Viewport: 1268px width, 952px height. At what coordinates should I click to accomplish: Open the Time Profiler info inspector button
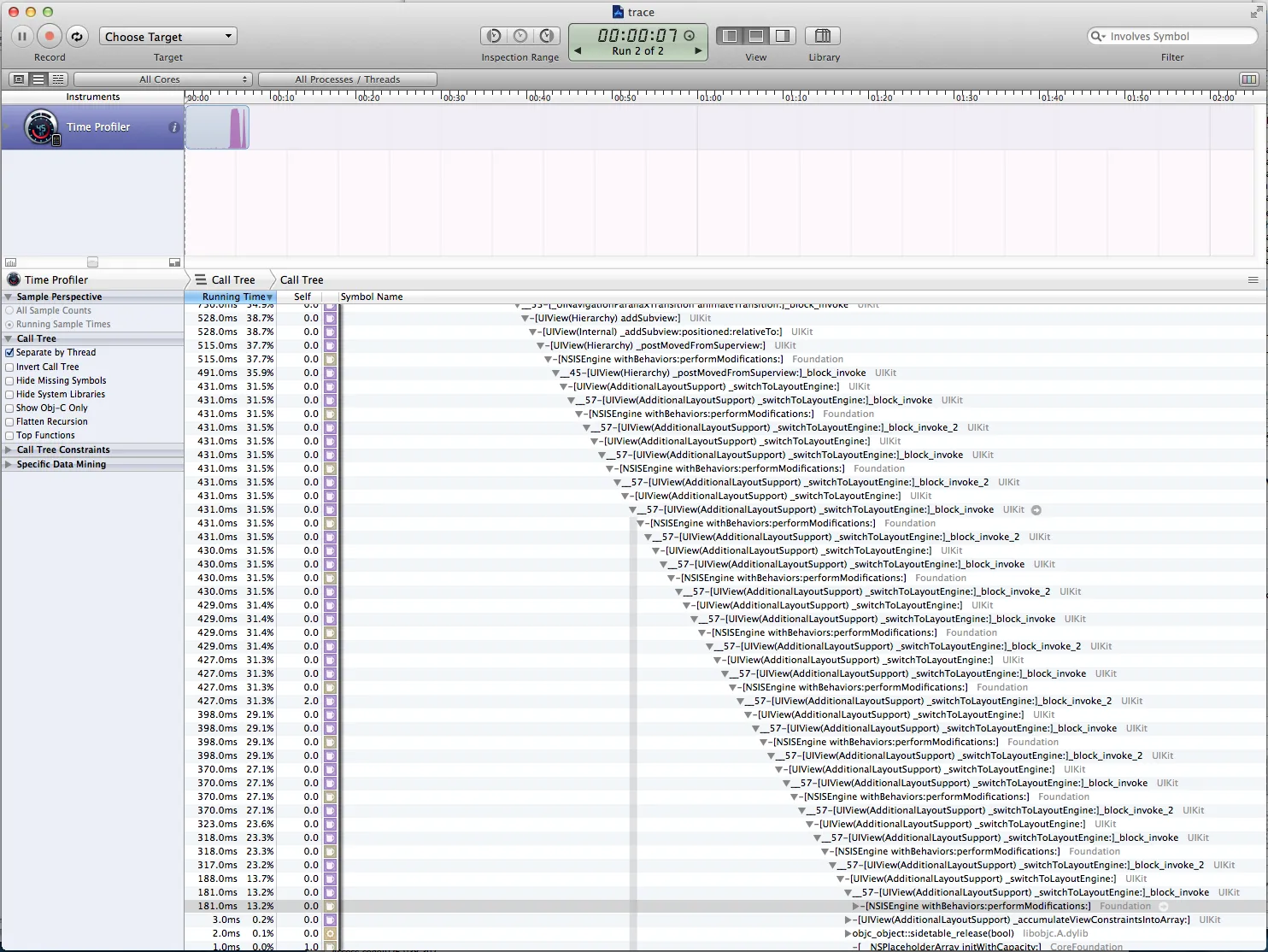174,127
